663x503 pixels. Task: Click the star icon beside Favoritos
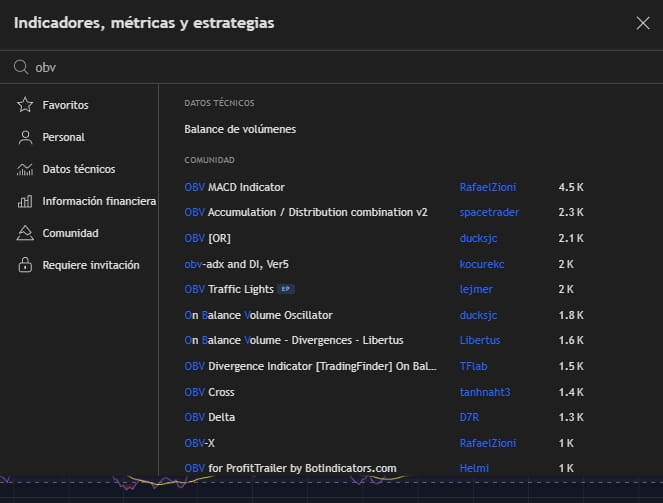(x=25, y=105)
